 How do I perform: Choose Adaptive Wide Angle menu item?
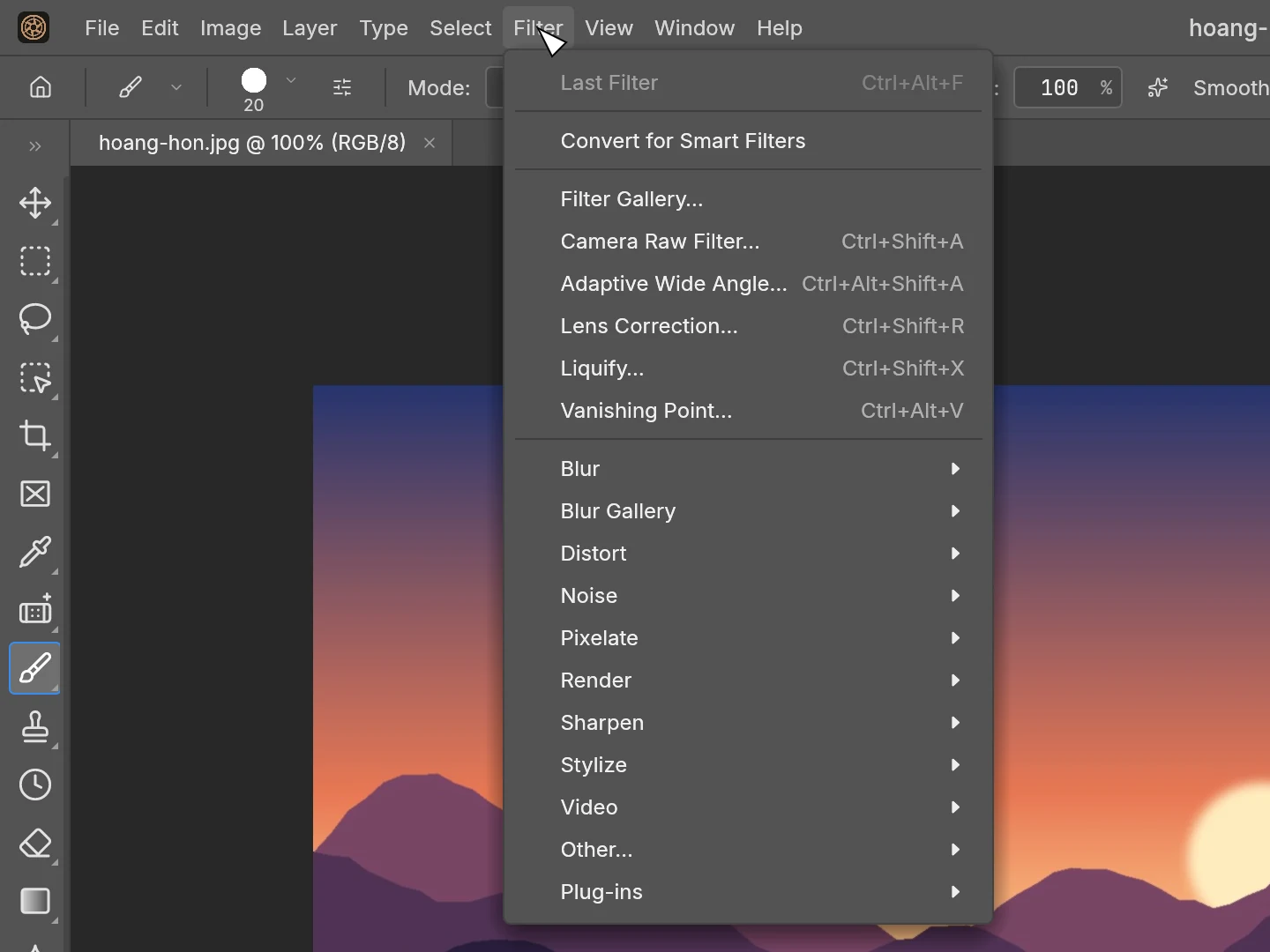[749, 284]
